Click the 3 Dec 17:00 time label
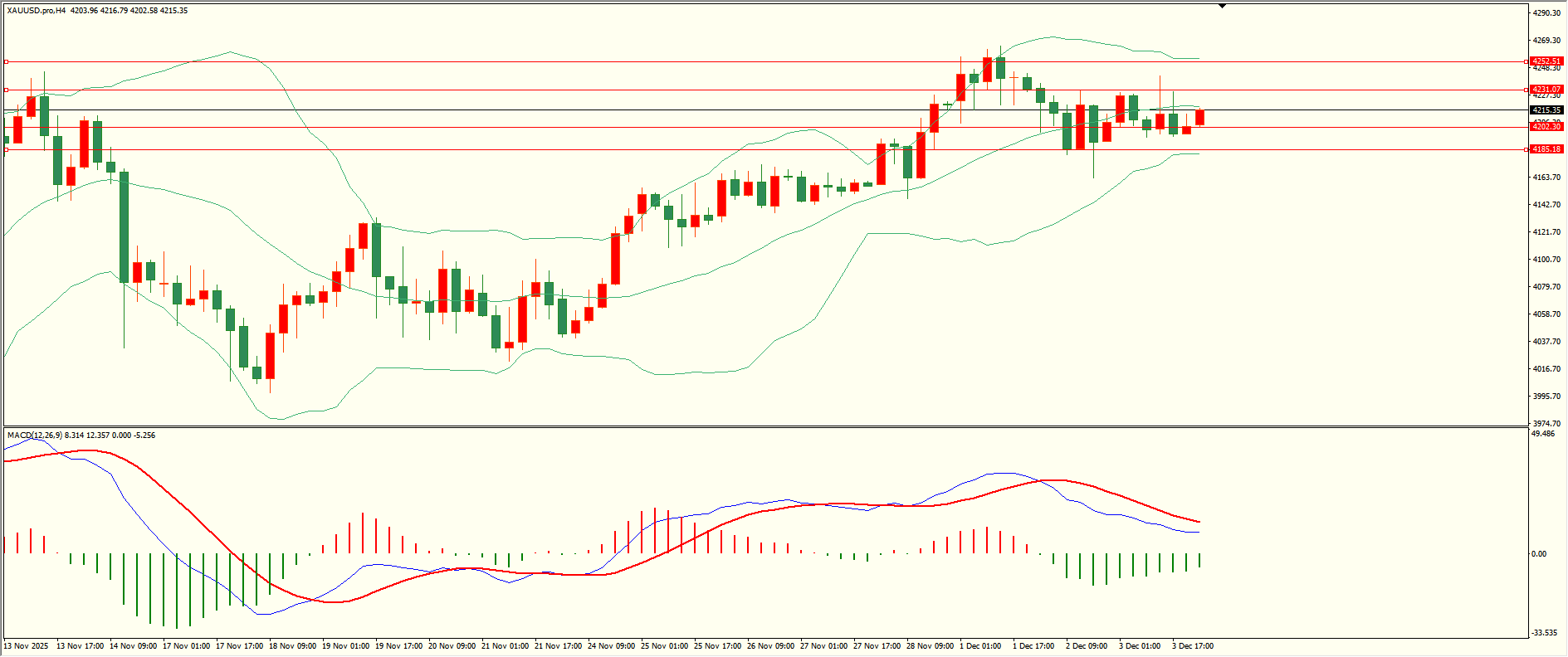Image resolution: width=1568 pixels, height=657 pixels. (x=1192, y=646)
